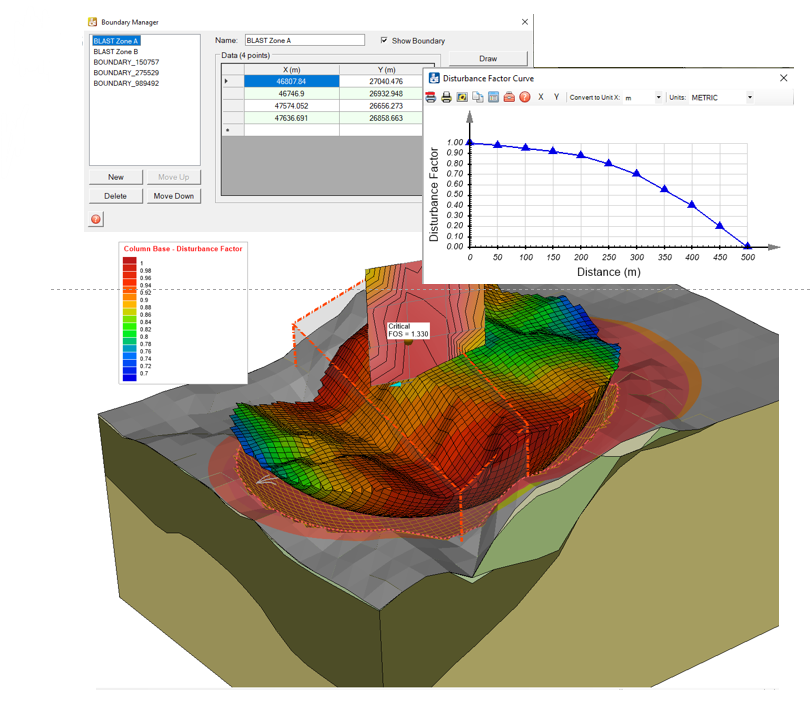Click the Column Base - Disturbance Factor legend title

pyautogui.click(x=183, y=249)
